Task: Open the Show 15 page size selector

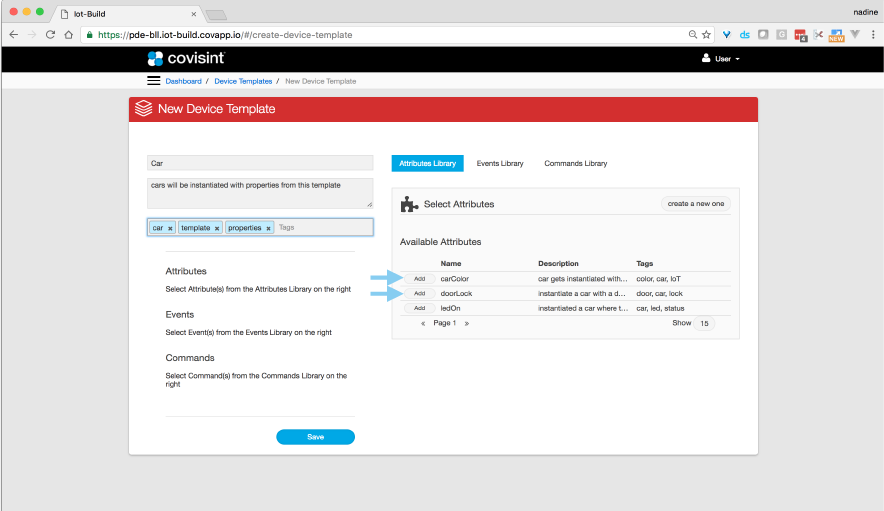Action: point(704,324)
